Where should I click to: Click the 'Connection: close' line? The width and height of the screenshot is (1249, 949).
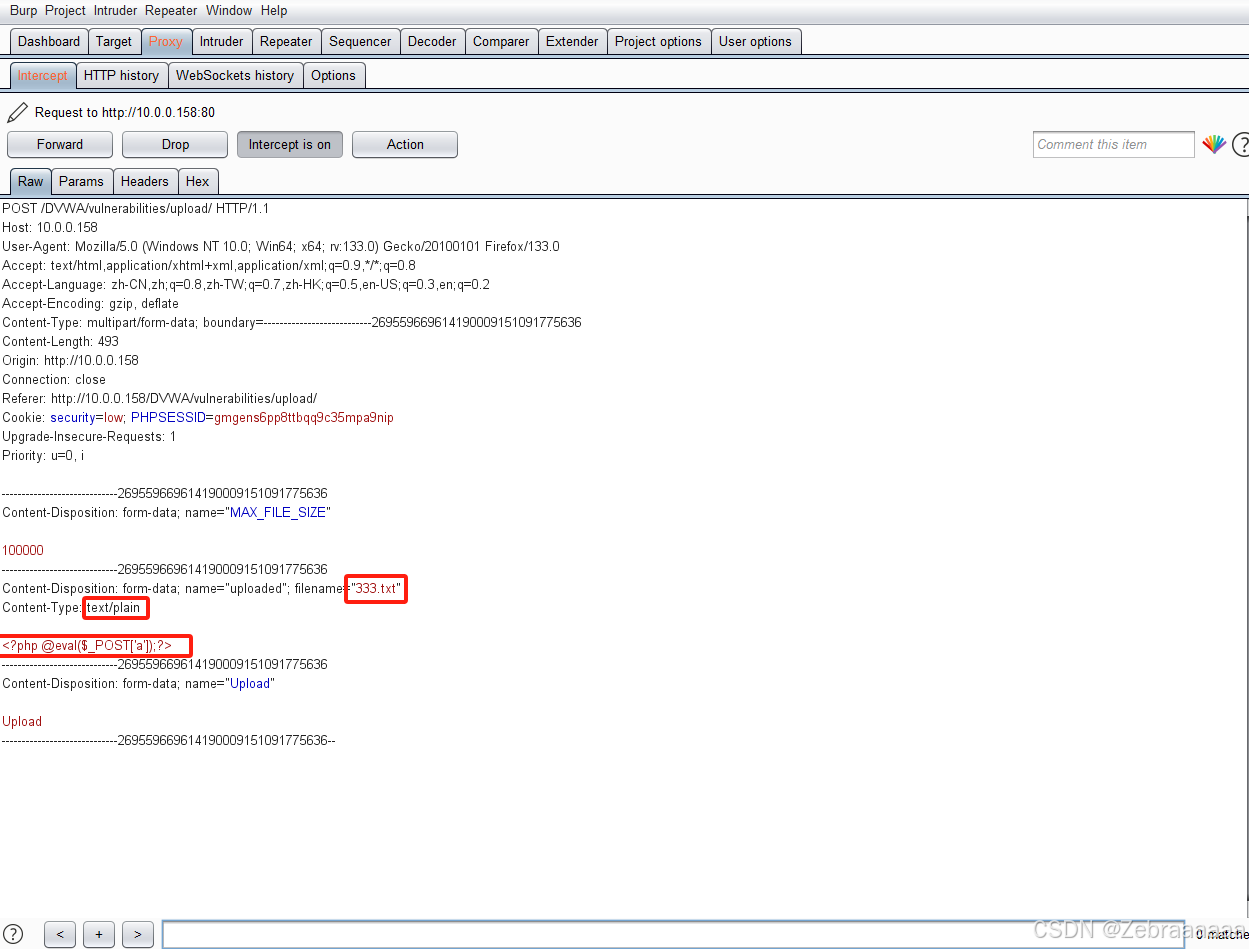[x=54, y=379]
